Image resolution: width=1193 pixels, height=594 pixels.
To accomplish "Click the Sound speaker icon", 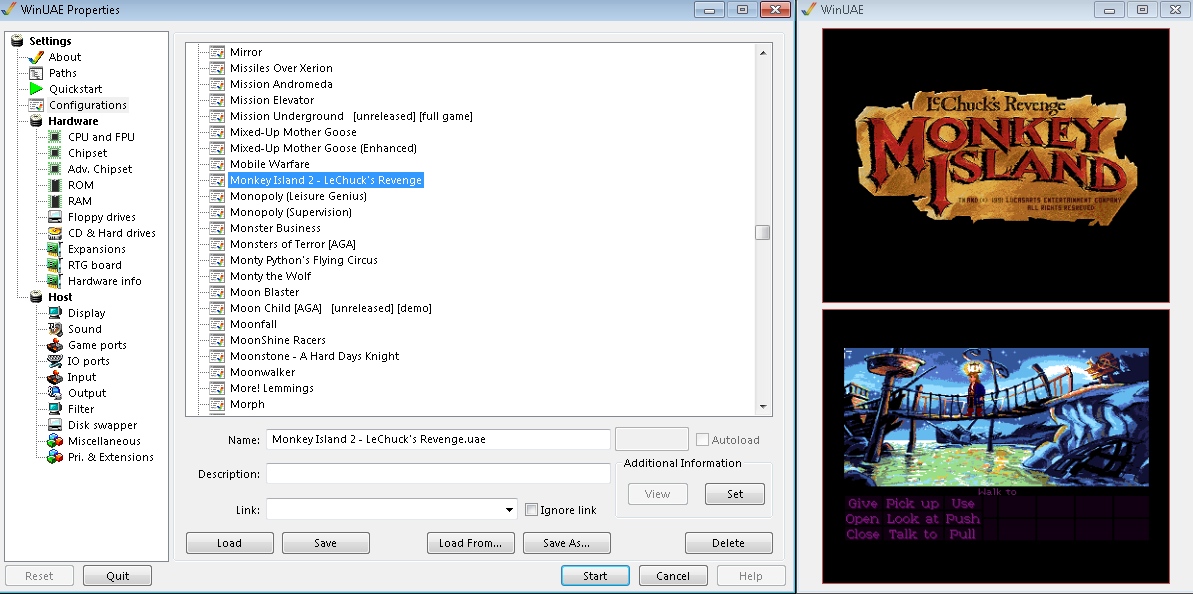I will tap(55, 329).
